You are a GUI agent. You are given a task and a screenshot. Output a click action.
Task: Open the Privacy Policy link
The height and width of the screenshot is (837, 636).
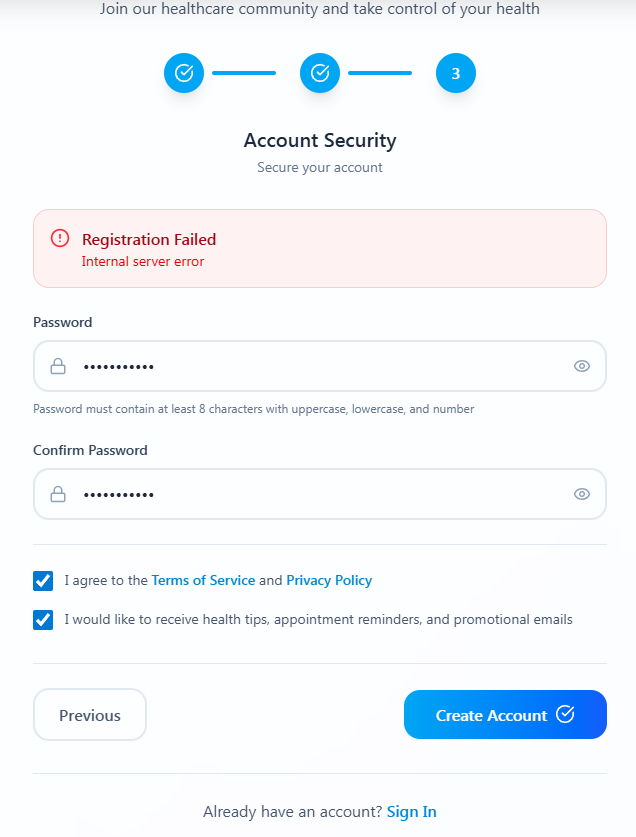(x=329, y=580)
